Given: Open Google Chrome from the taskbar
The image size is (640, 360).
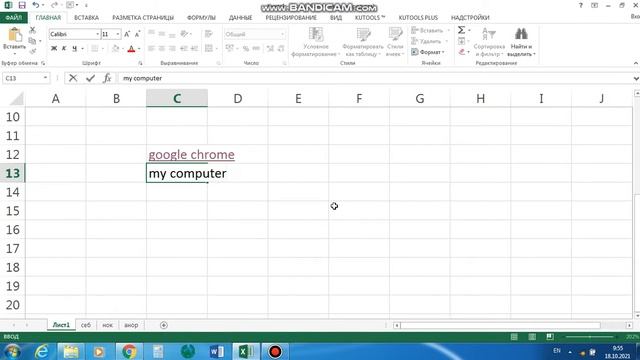Looking at the screenshot, I should click(129, 351).
